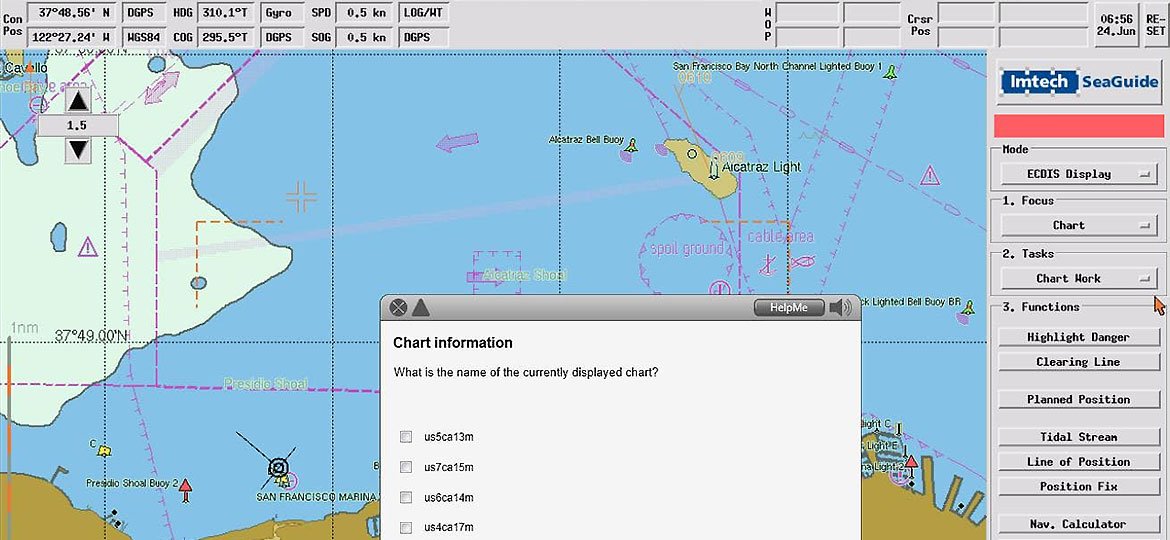The width and height of the screenshot is (1170, 540).
Task: Decrease the range scale with the down arrow
Action: click(x=78, y=150)
